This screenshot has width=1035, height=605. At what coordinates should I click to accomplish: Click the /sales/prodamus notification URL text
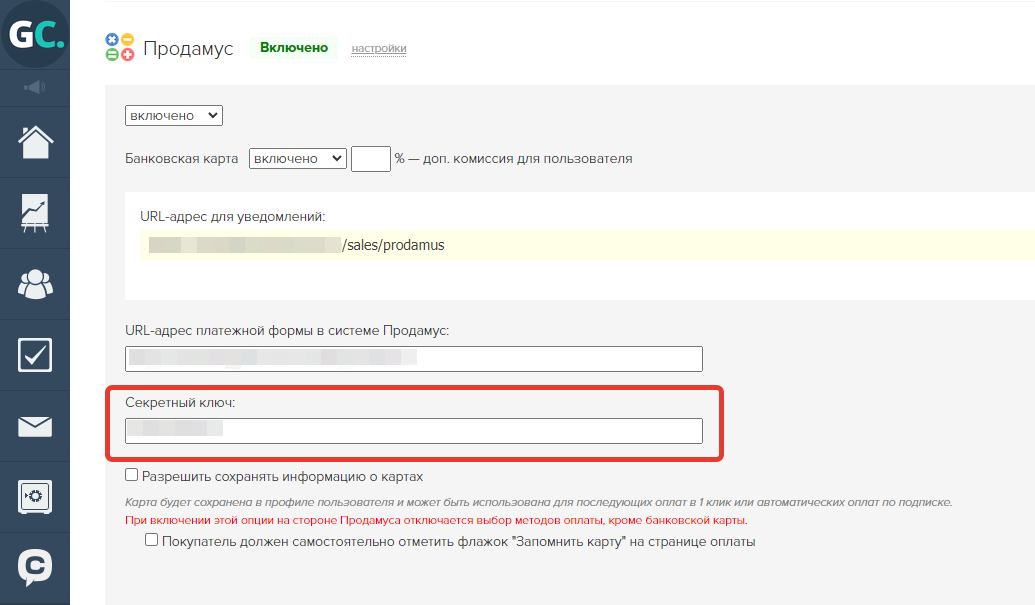click(393, 245)
